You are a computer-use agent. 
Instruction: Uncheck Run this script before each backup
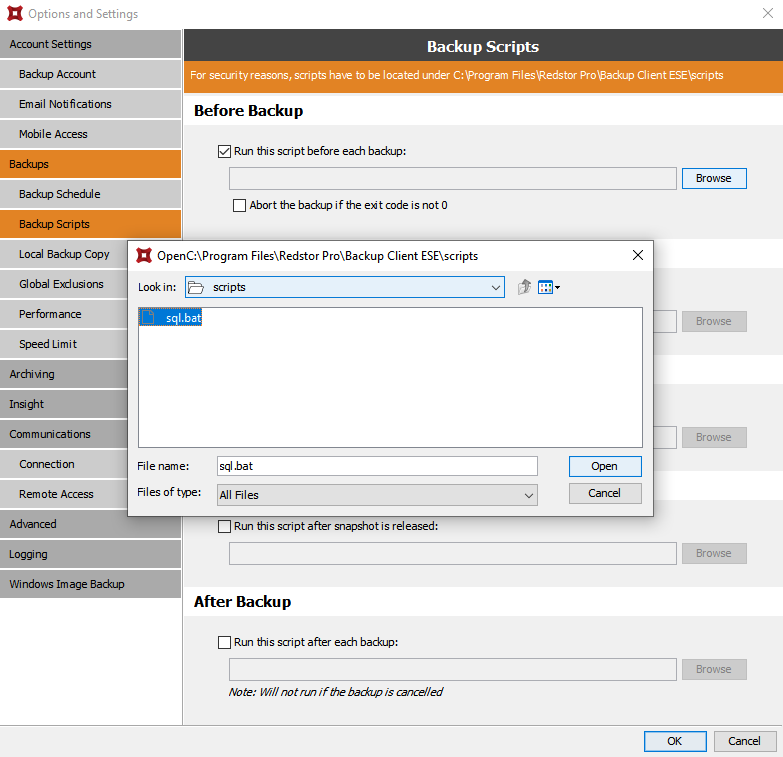[224, 151]
